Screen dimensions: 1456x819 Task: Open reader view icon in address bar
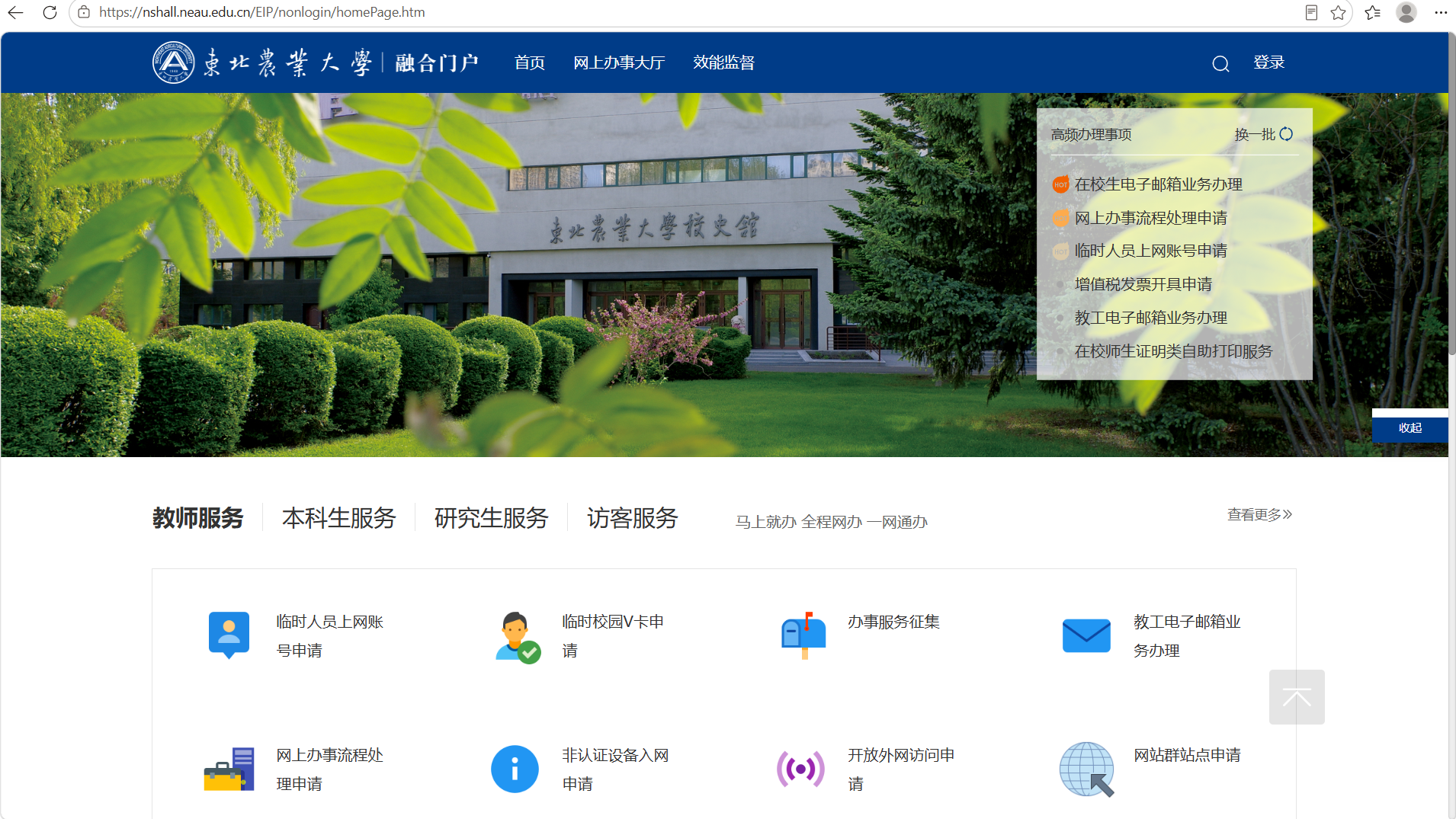tap(1311, 12)
